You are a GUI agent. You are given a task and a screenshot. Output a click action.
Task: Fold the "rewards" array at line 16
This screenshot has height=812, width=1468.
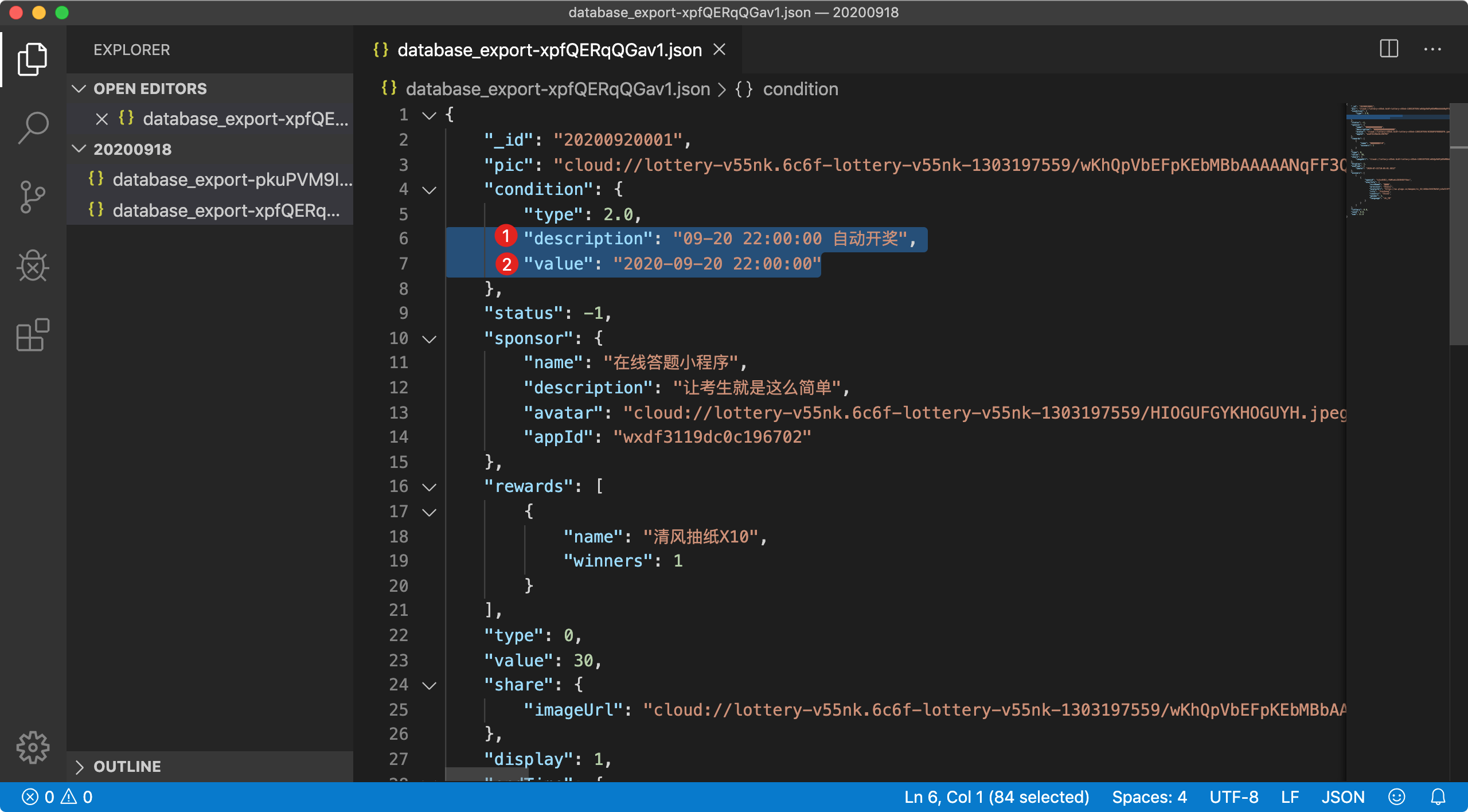[x=430, y=487]
